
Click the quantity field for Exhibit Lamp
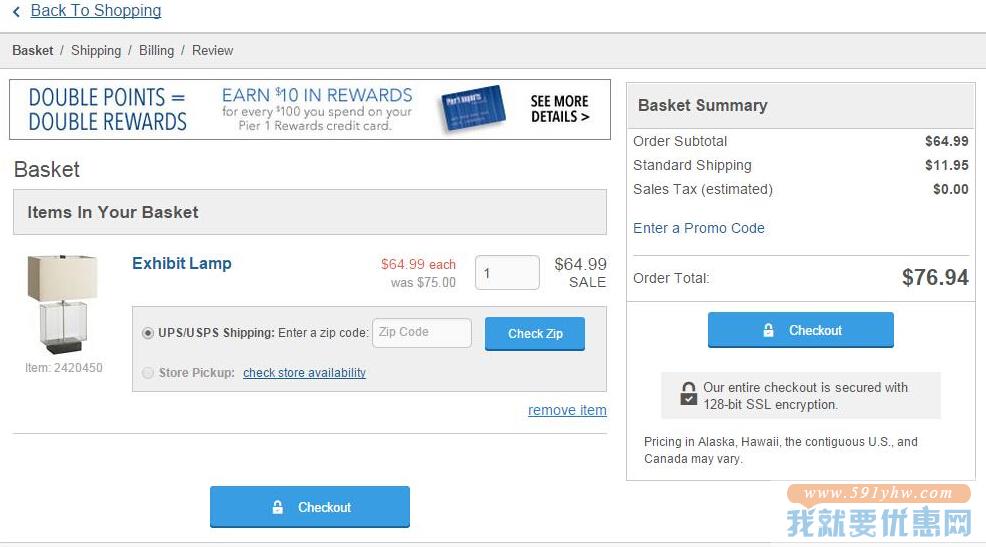tap(507, 273)
